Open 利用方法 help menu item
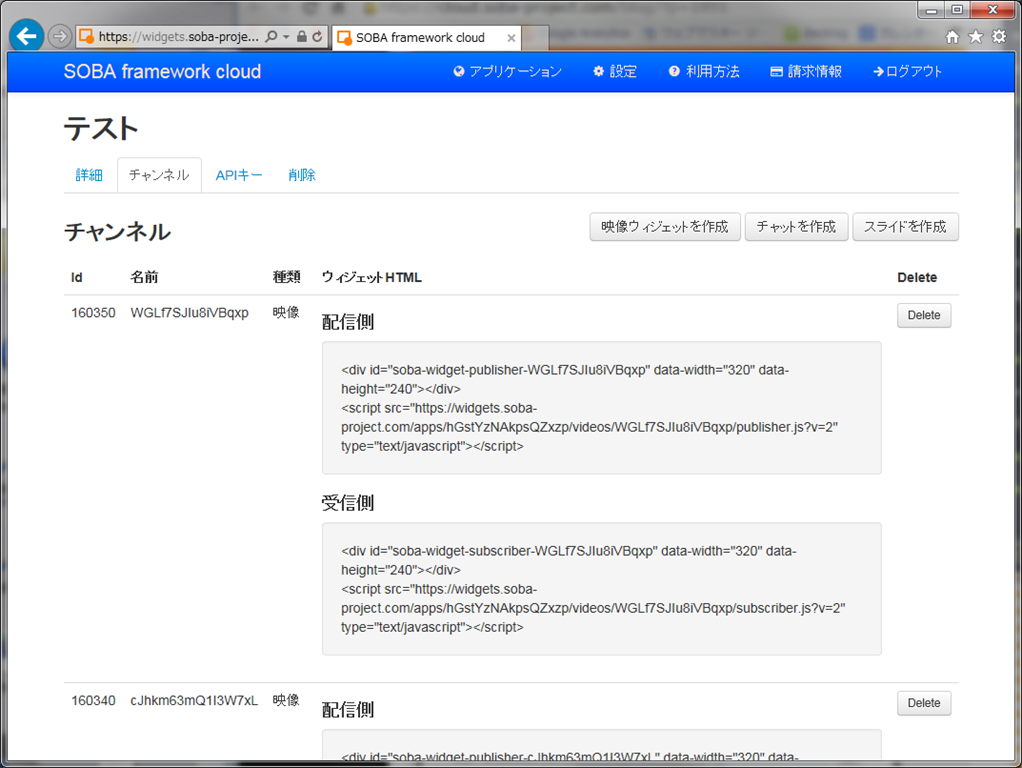The height and width of the screenshot is (768, 1022). [704, 71]
